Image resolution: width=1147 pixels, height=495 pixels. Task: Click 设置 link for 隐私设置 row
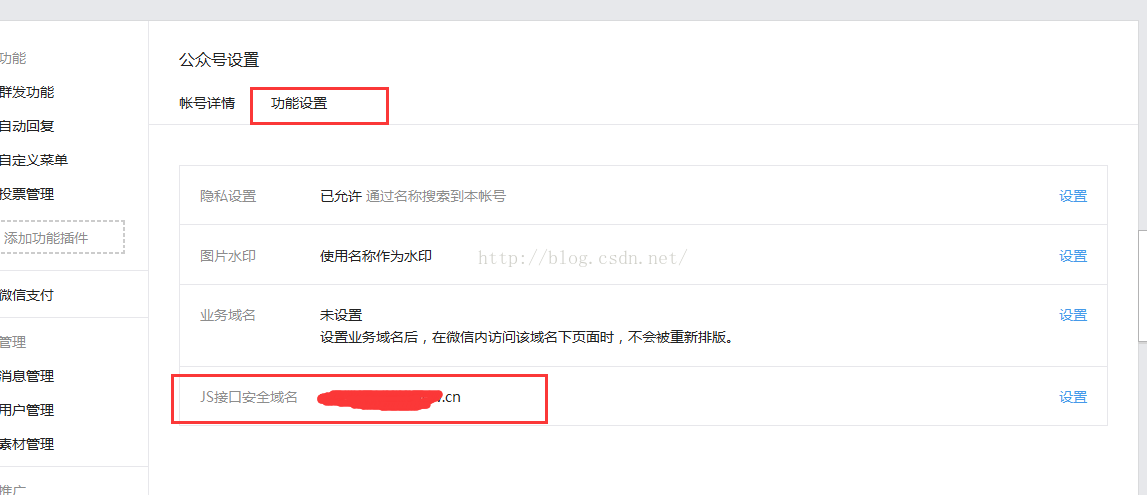(x=1073, y=196)
